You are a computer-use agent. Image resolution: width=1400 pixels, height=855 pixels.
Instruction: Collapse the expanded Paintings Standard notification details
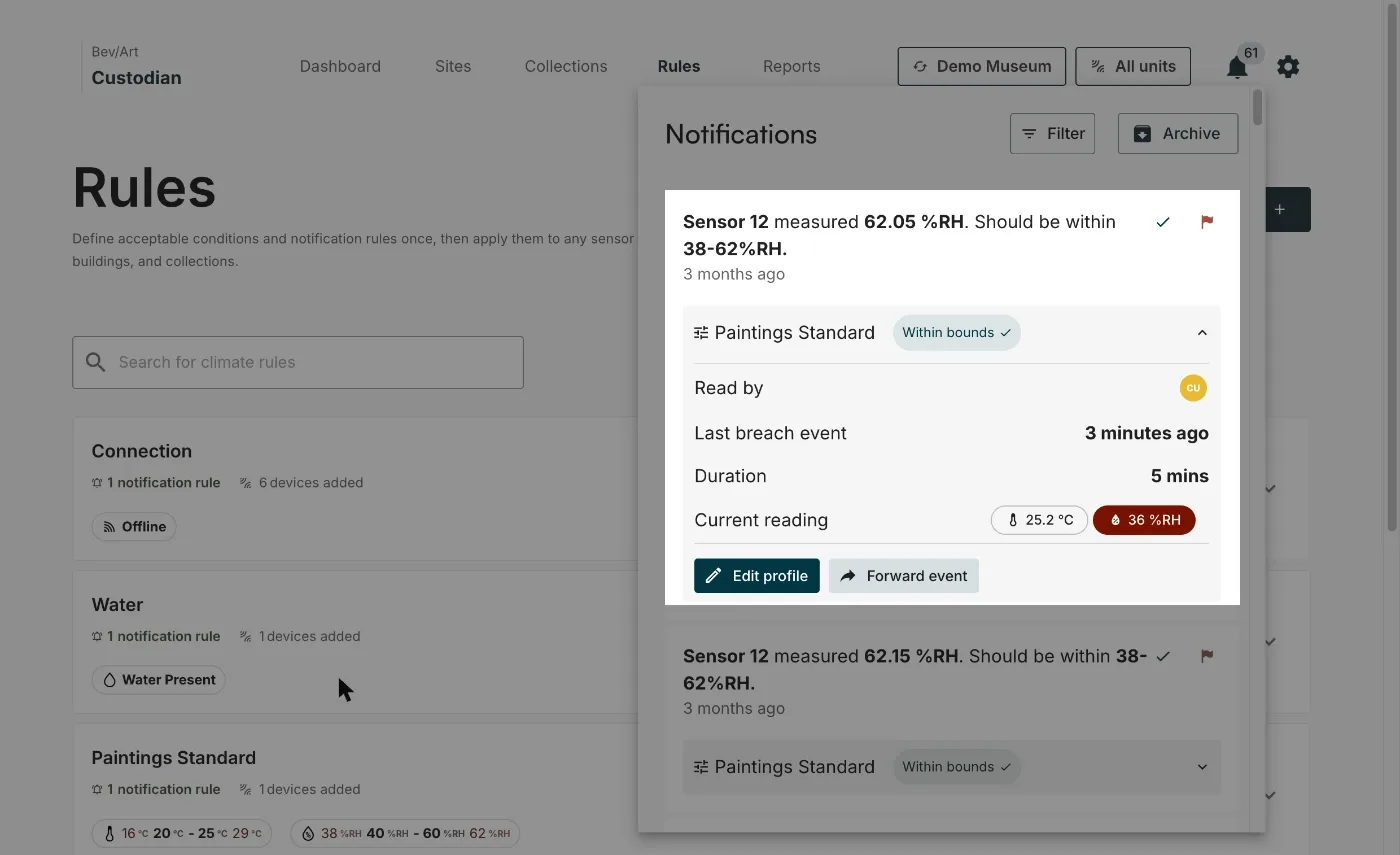[1202, 333]
